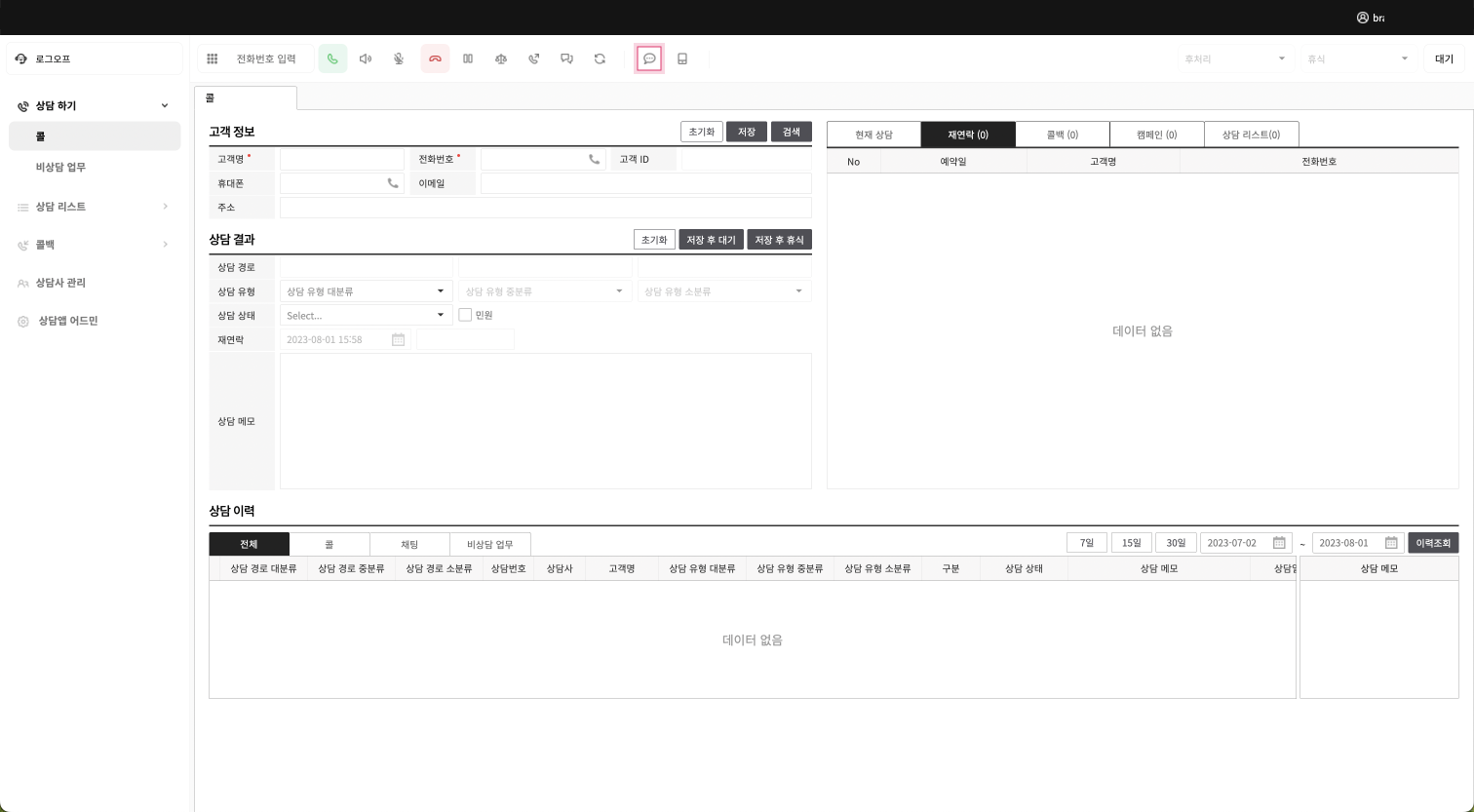
Task: Toggle the 민원 checkbox
Action: click(465, 315)
